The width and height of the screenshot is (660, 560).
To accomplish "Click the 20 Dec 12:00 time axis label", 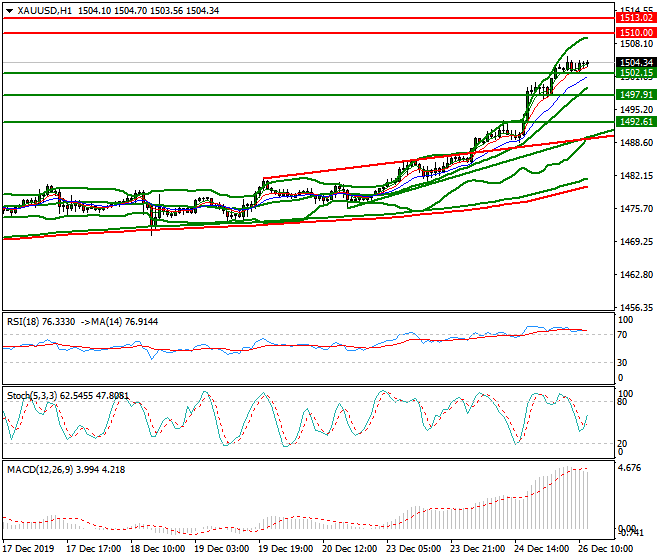I will 349,549.
